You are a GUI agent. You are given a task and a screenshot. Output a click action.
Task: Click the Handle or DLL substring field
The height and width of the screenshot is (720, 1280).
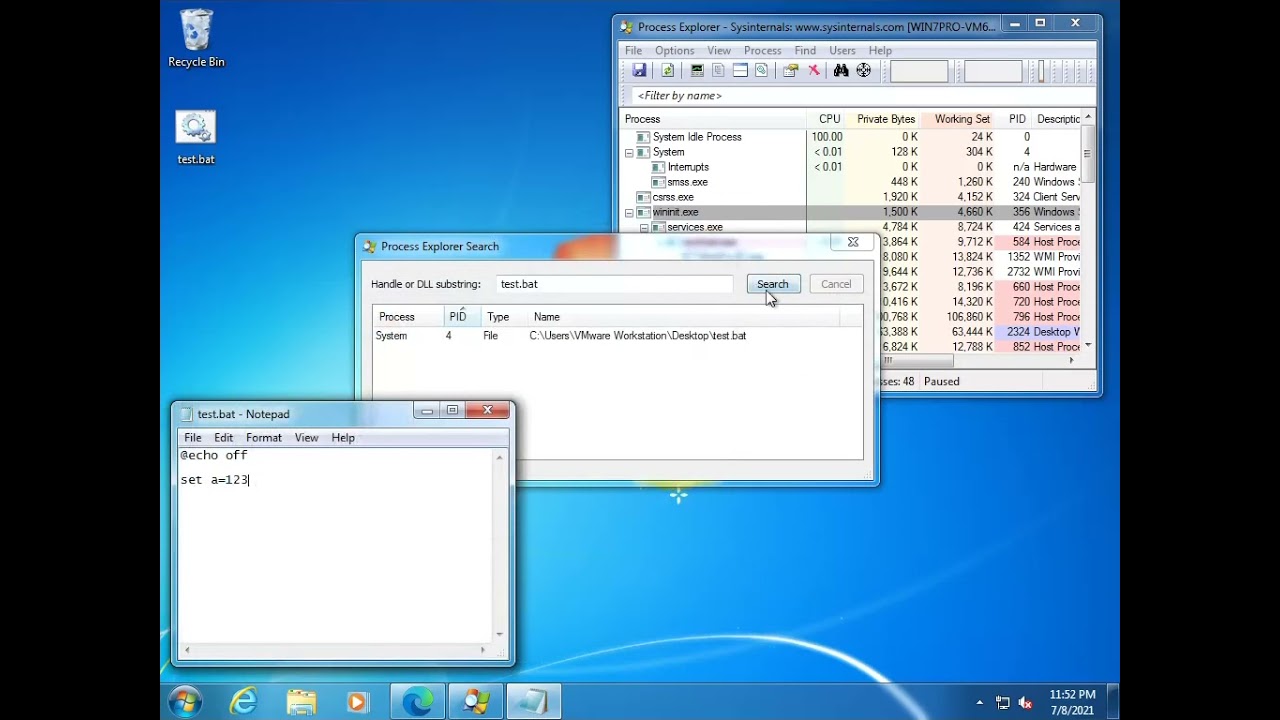coord(615,284)
